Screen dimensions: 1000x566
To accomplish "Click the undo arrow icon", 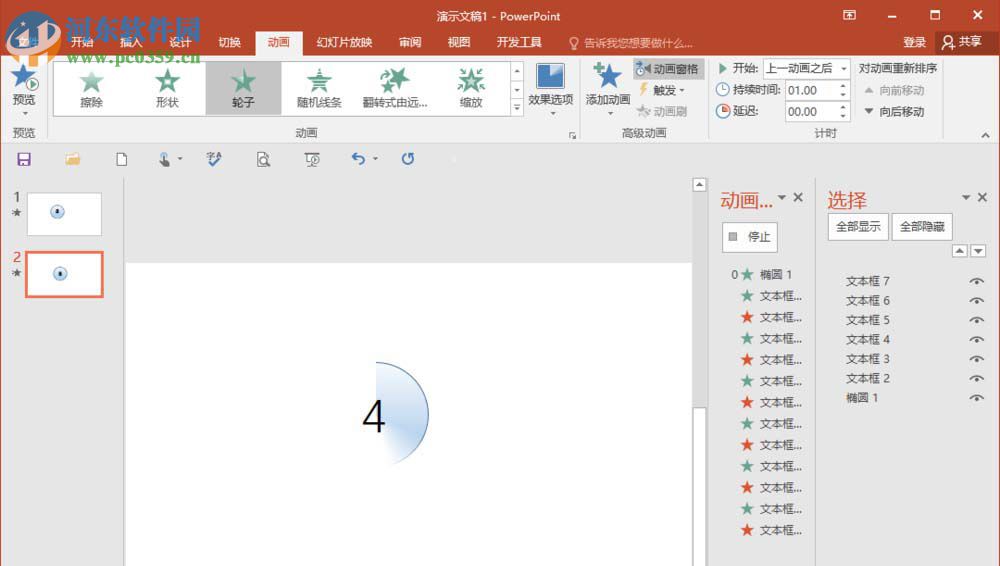I will (359, 159).
